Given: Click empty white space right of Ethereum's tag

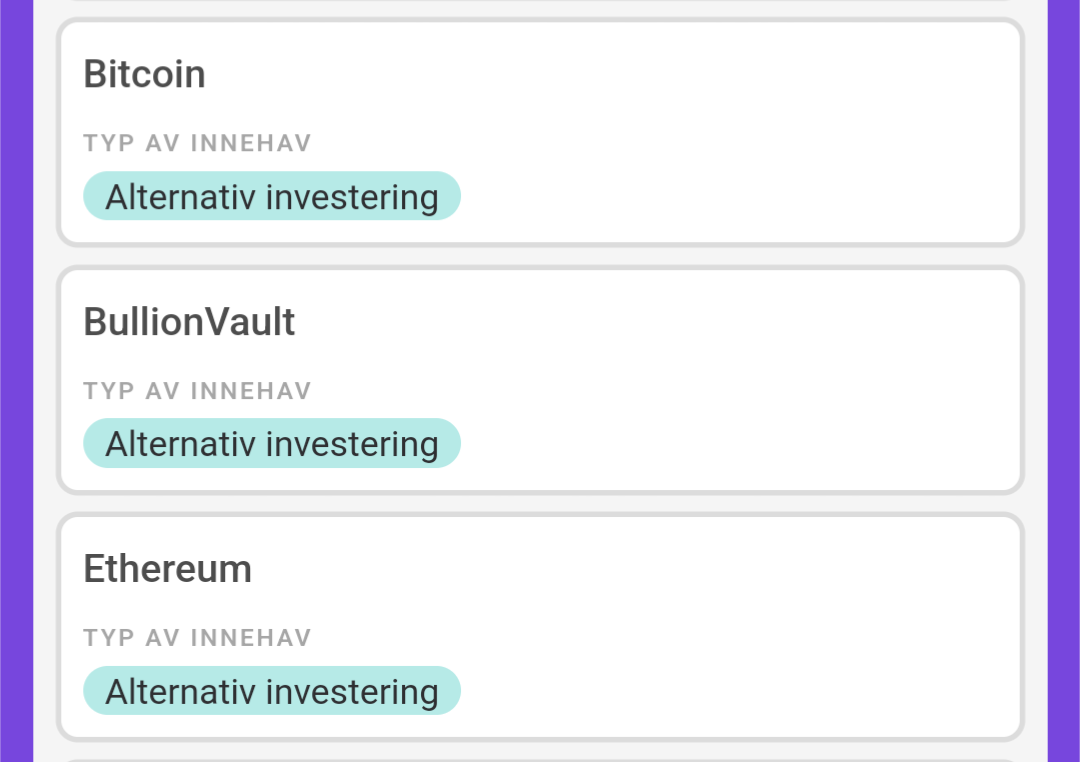Looking at the screenshot, I should (740, 691).
